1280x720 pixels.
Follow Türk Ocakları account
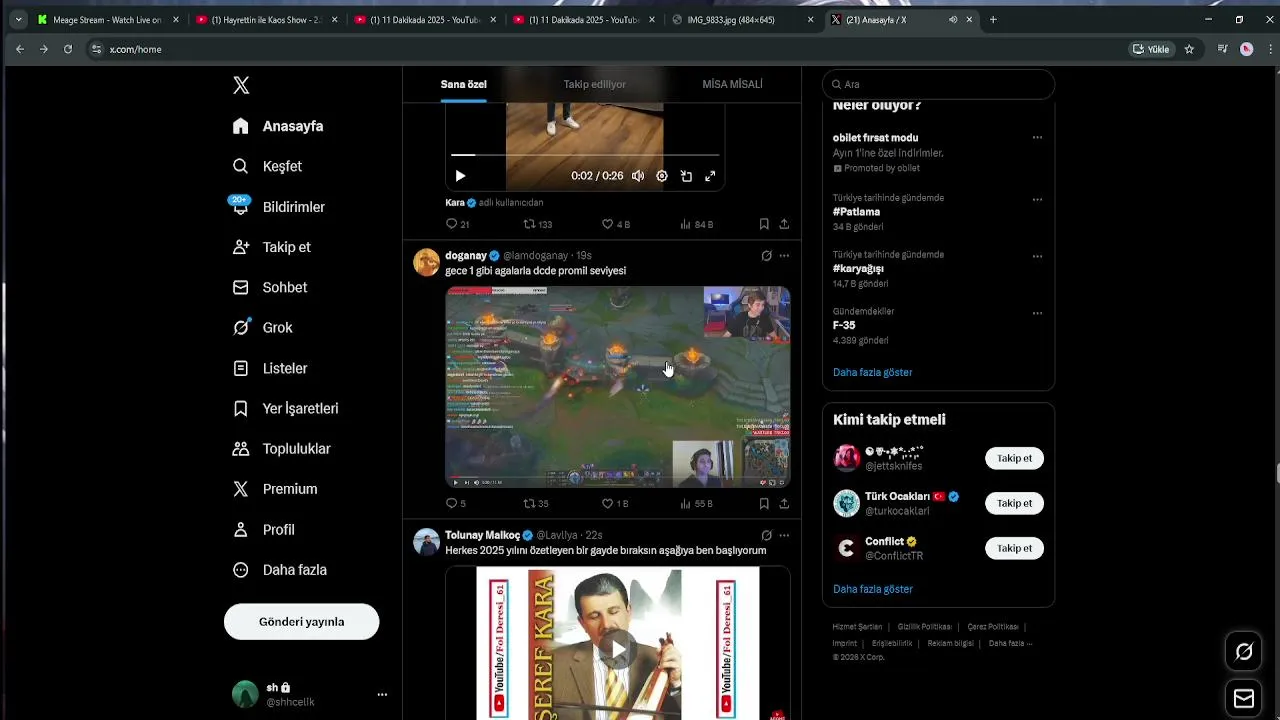(x=1014, y=503)
